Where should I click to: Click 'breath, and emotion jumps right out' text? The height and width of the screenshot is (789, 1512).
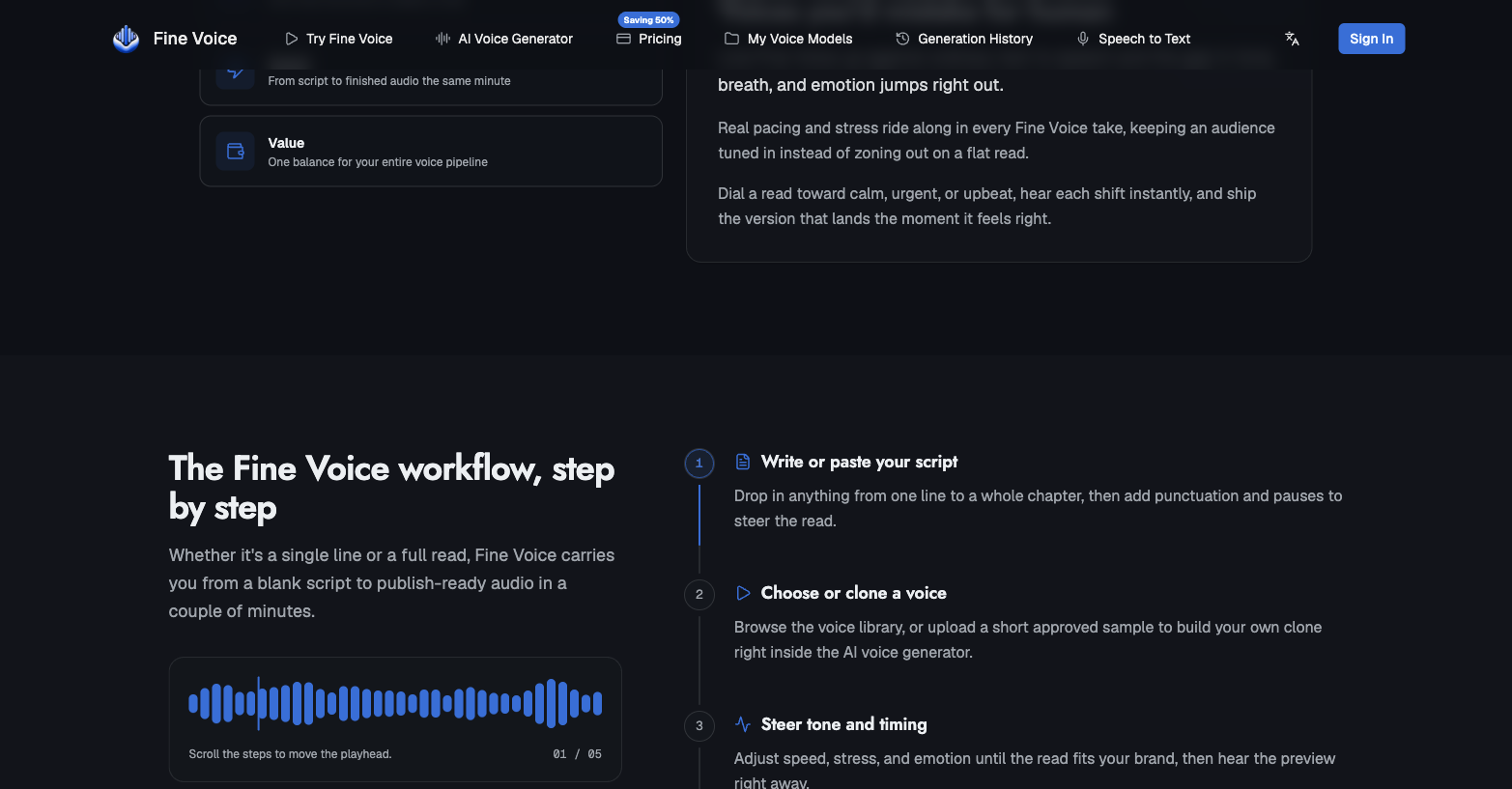[x=860, y=85]
